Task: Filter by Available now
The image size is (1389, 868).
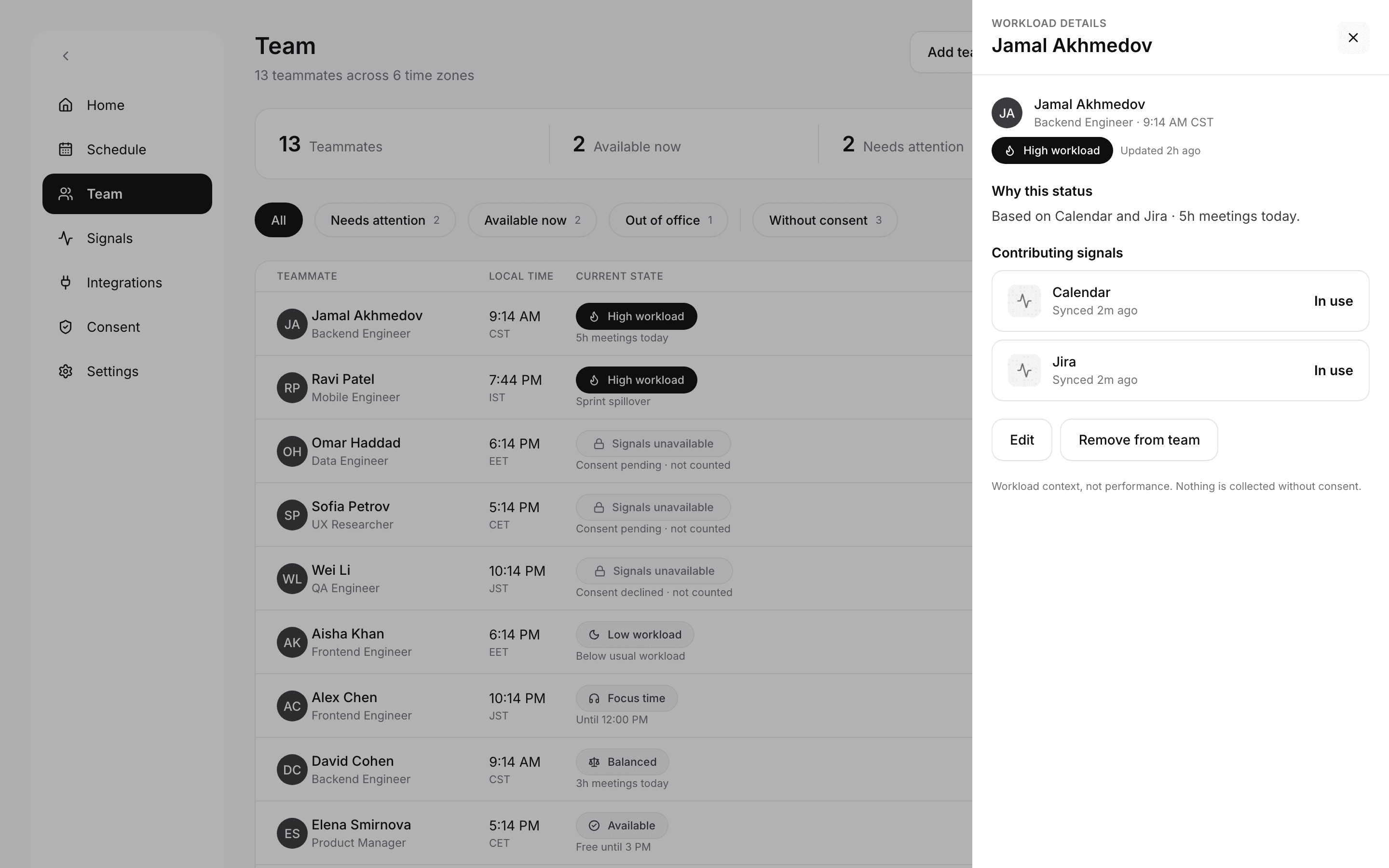Action: pyautogui.click(x=532, y=220)
